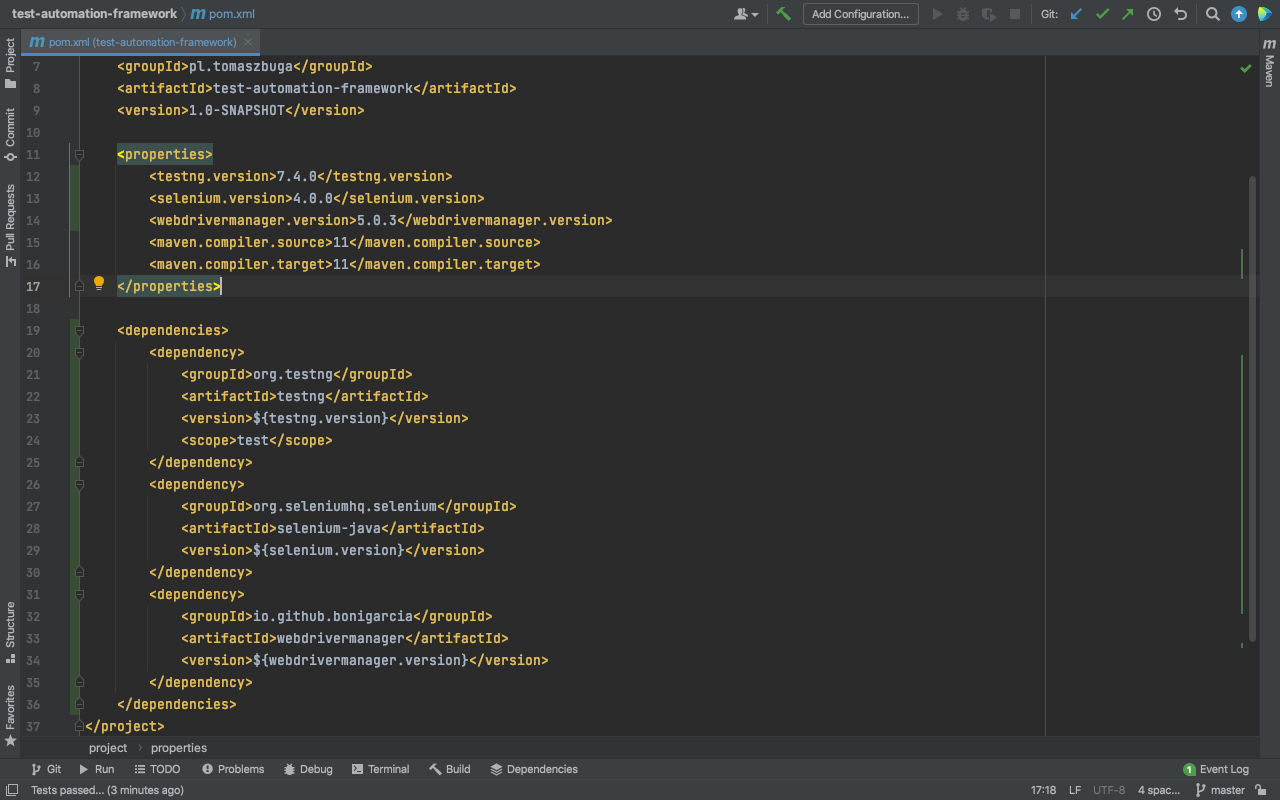Collapse the selenium dependency at line 26
Viewport: 1280px width, 800px height.
pos(79,484)
